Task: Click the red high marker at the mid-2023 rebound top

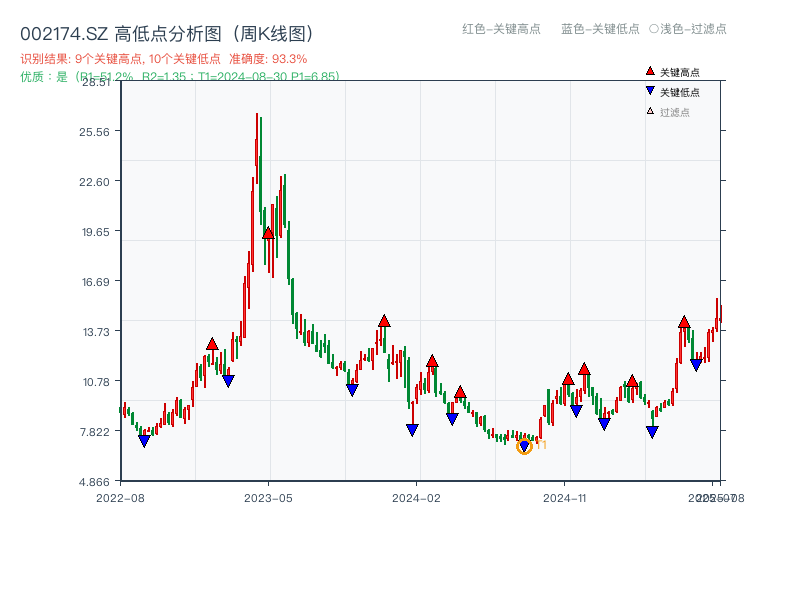Action: (211, 344)
